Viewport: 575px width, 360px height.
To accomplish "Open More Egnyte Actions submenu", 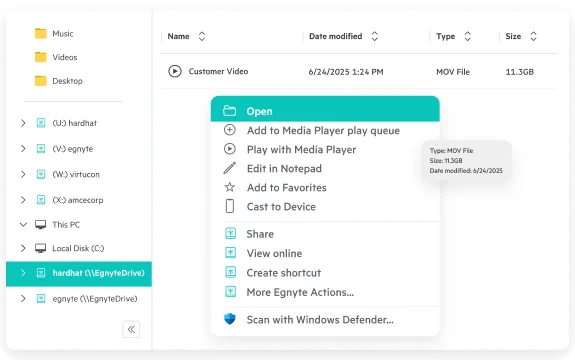I will [x=325, y=292].
